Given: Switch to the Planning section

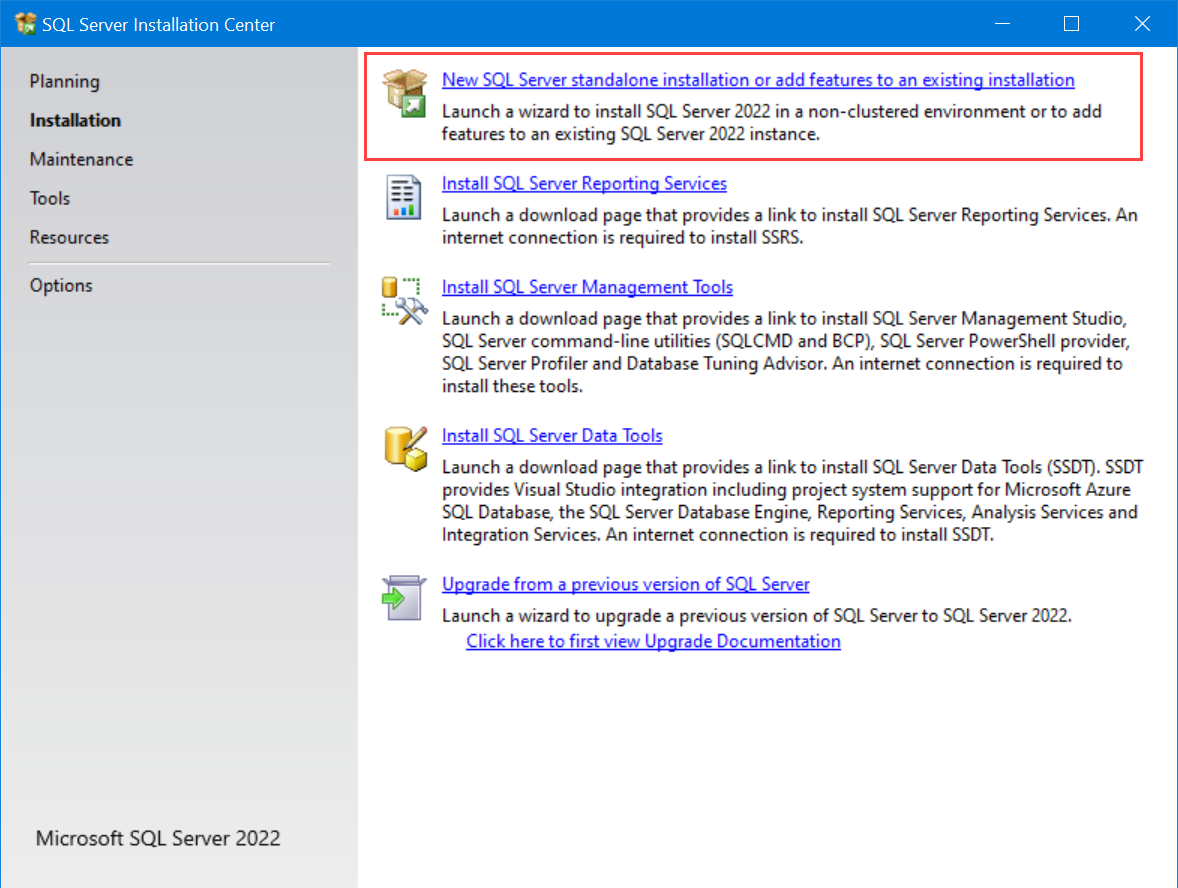Looking at the screenshot, I should point(64,81).
